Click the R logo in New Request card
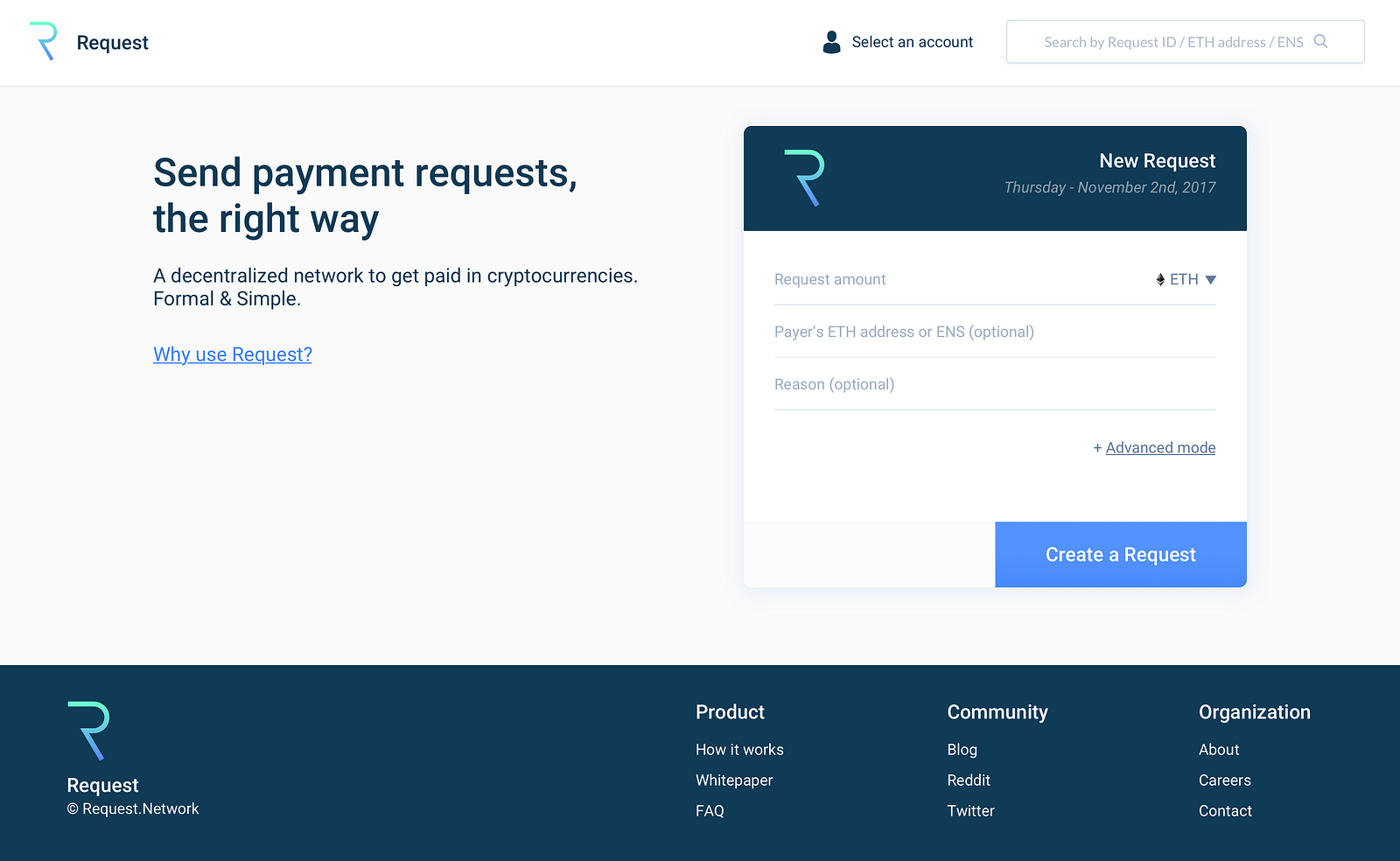The height and width of the screenshot is (861, 1400). [804, 178]
